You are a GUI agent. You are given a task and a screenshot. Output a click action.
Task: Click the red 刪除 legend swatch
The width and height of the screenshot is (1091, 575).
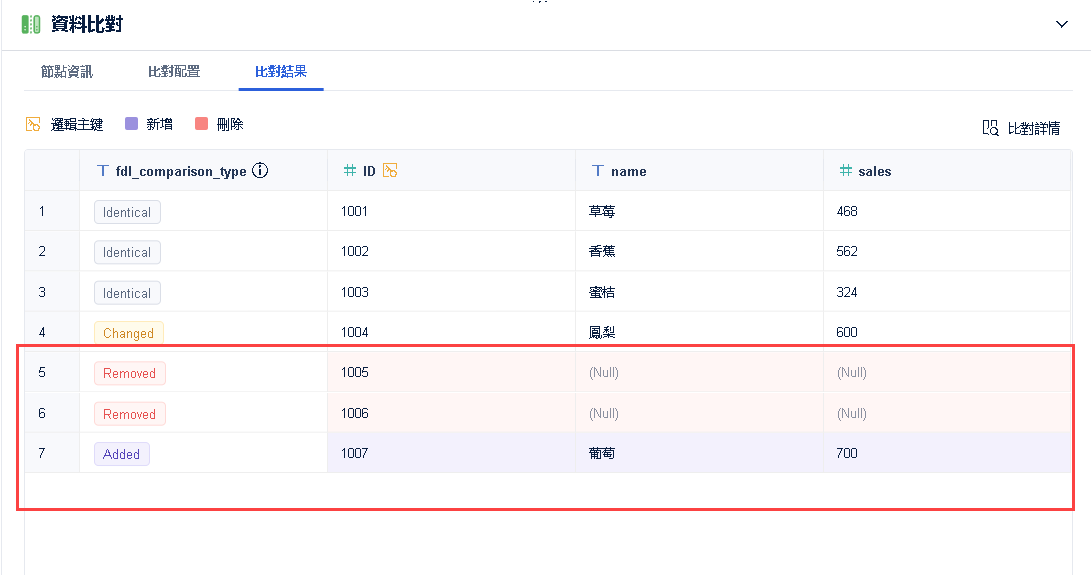click(x=201, y=124)
